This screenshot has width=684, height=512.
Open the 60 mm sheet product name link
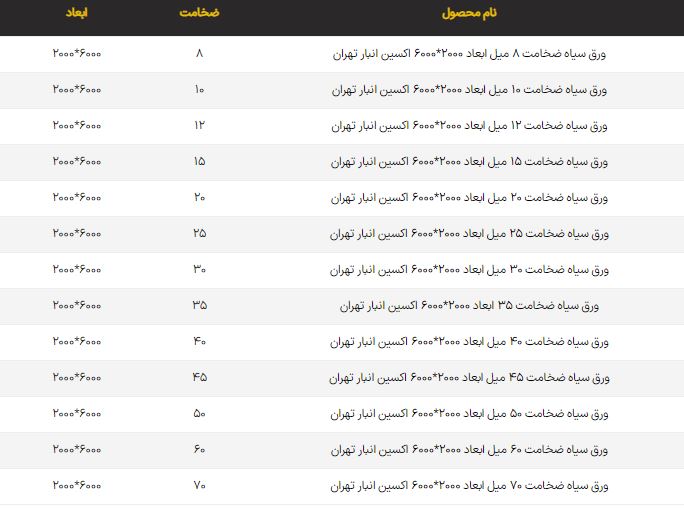coord(468,450)
